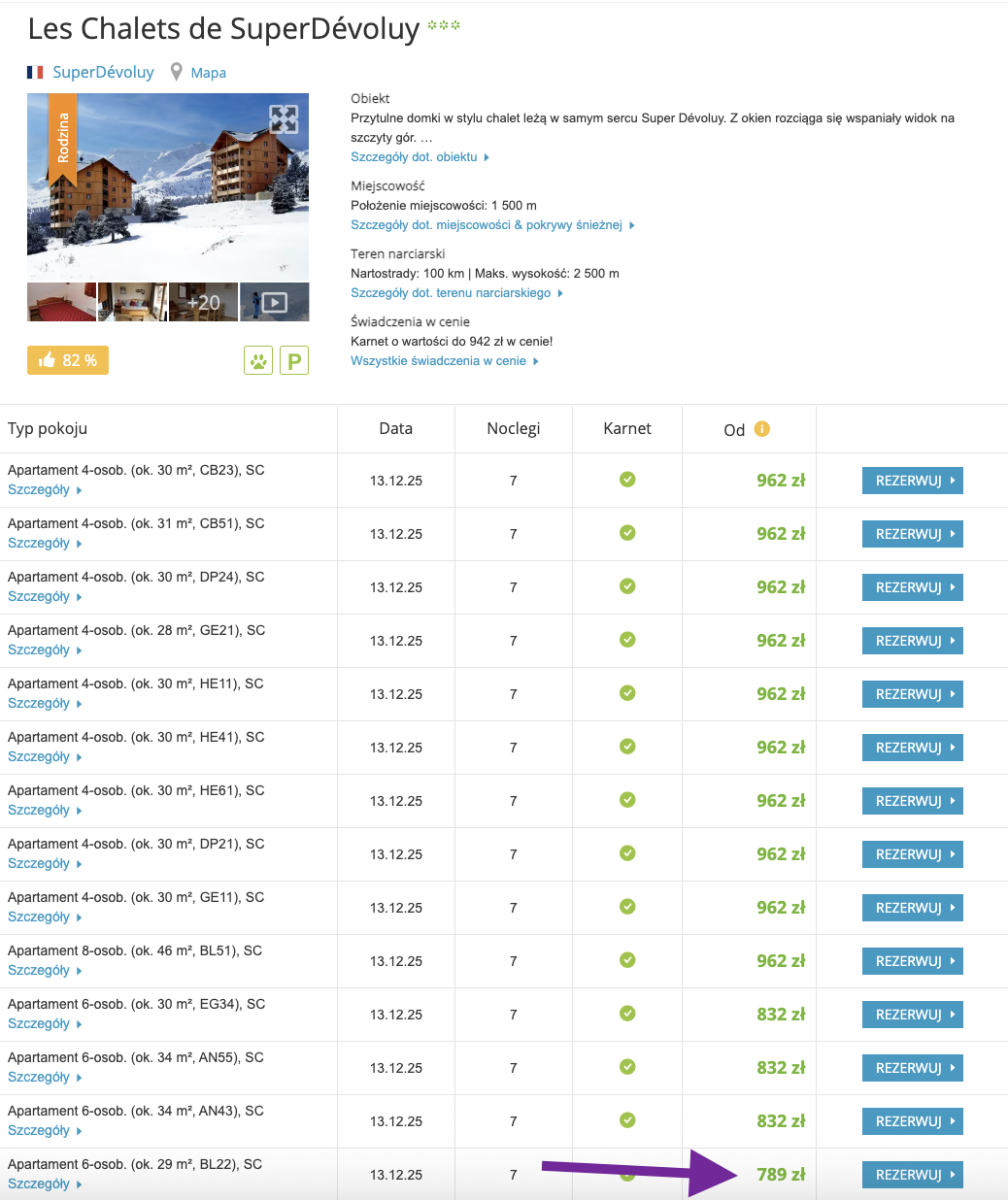Click the 13.12.25 date in GE21 row
This screenshot has width=1008, height=1200.
[x=396, y=641]
